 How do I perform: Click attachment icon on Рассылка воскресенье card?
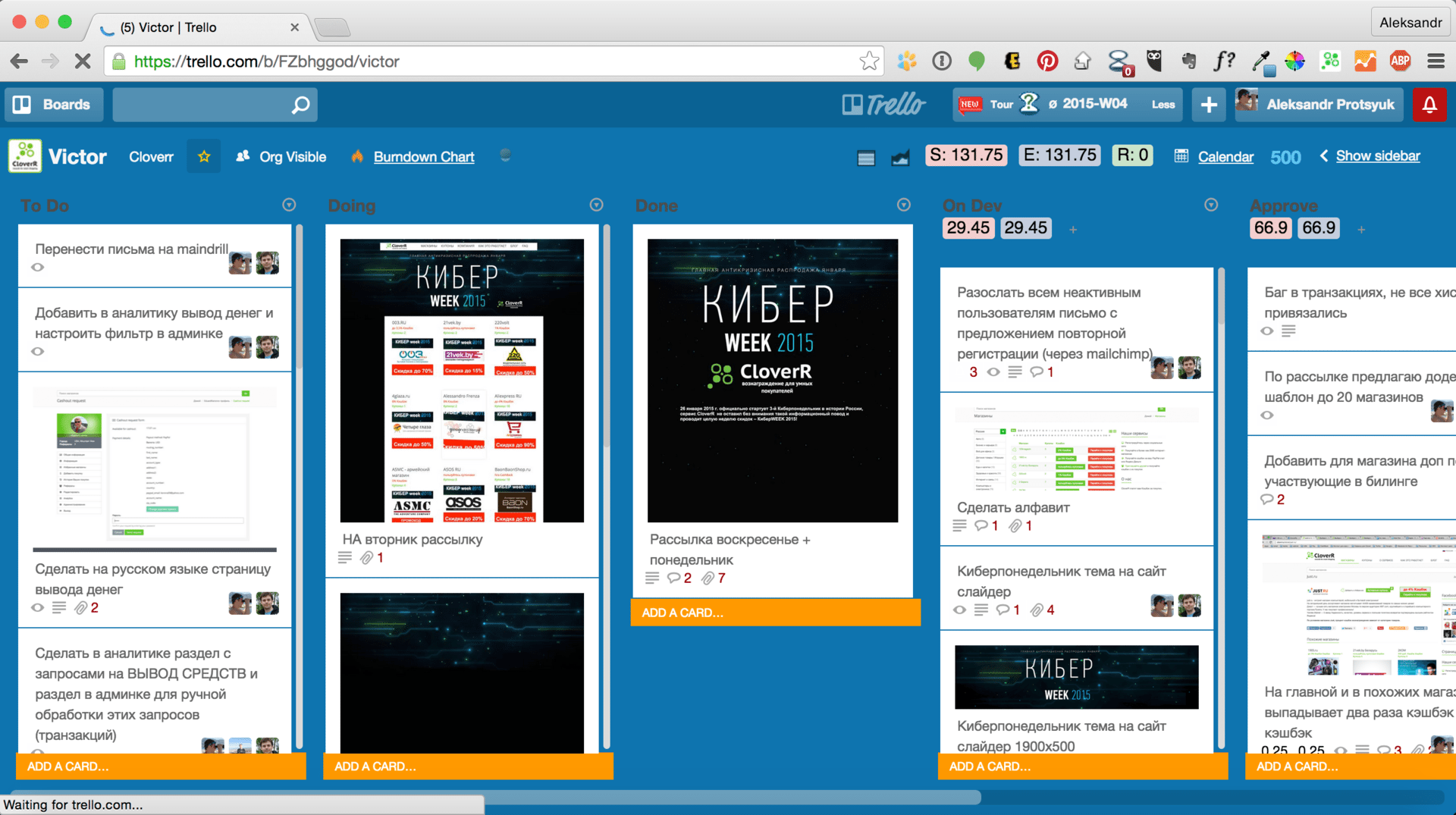pos(708,578)
